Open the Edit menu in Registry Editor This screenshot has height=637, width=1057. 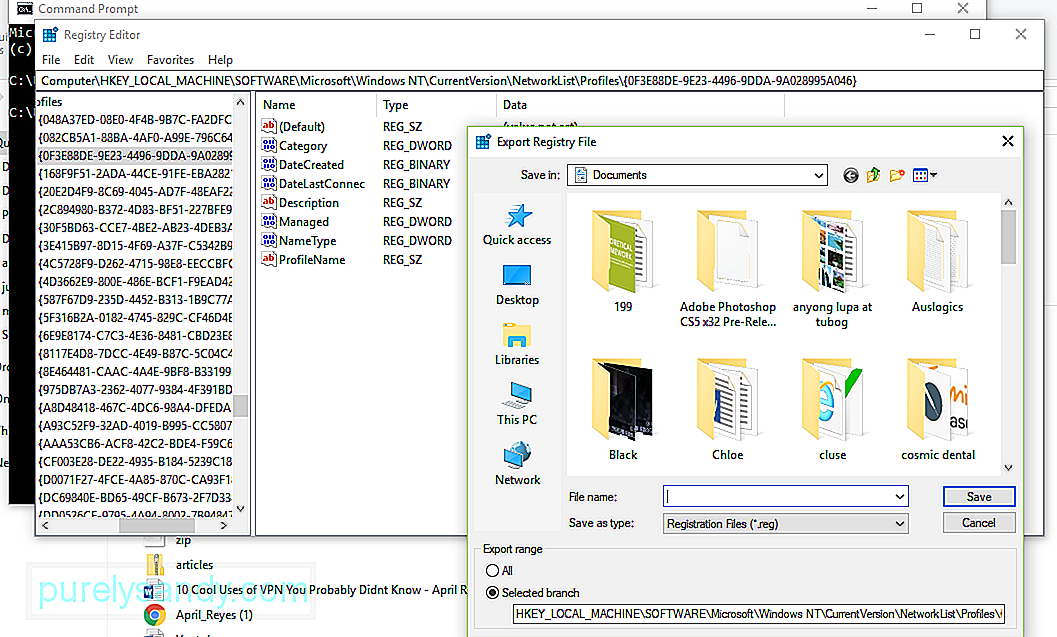point(84,60)
